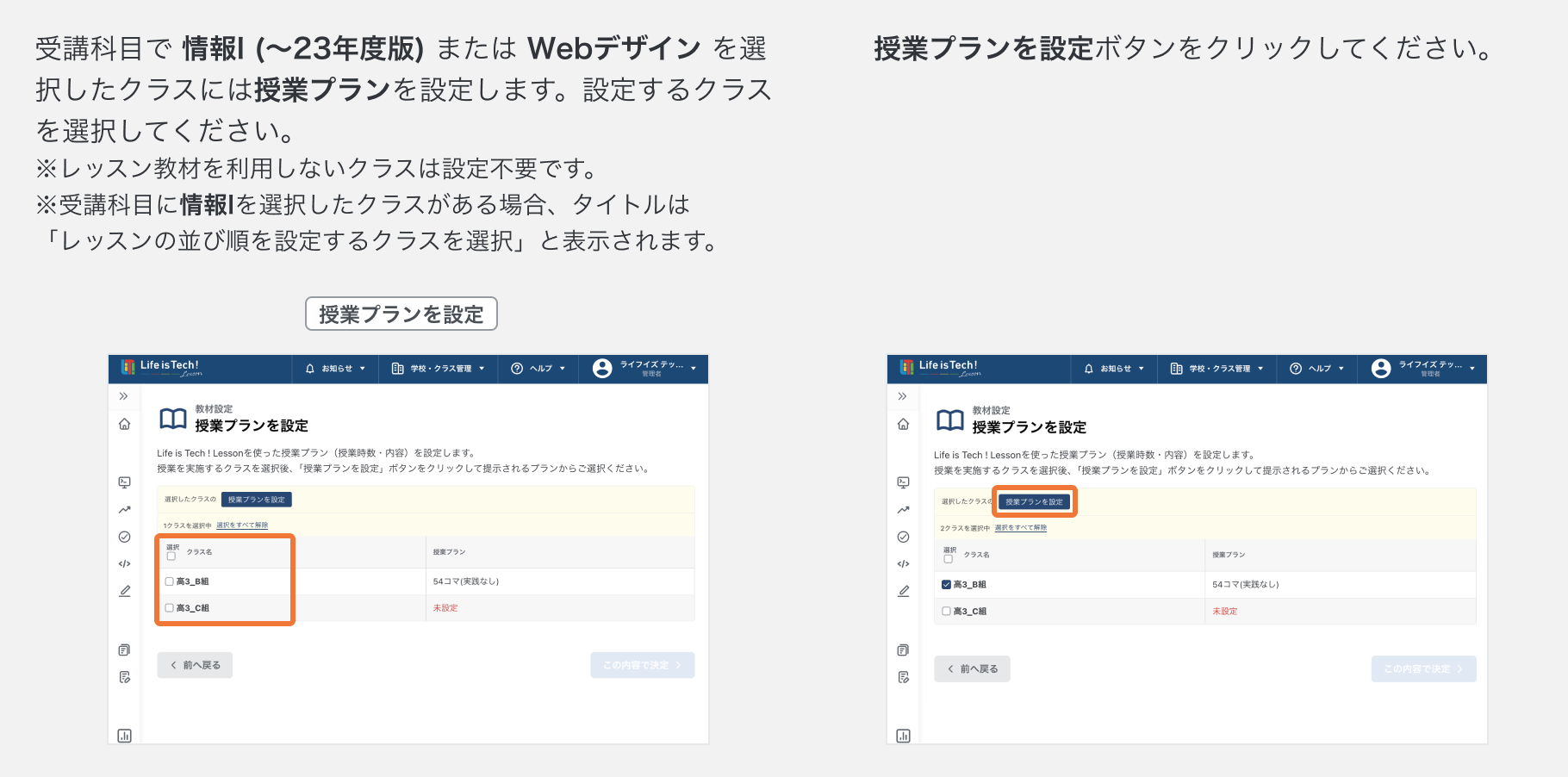Screen dimensions: 1568x777
Task: Click Life is Tech! logo in left screenshot
Action: tap(161, 368)
